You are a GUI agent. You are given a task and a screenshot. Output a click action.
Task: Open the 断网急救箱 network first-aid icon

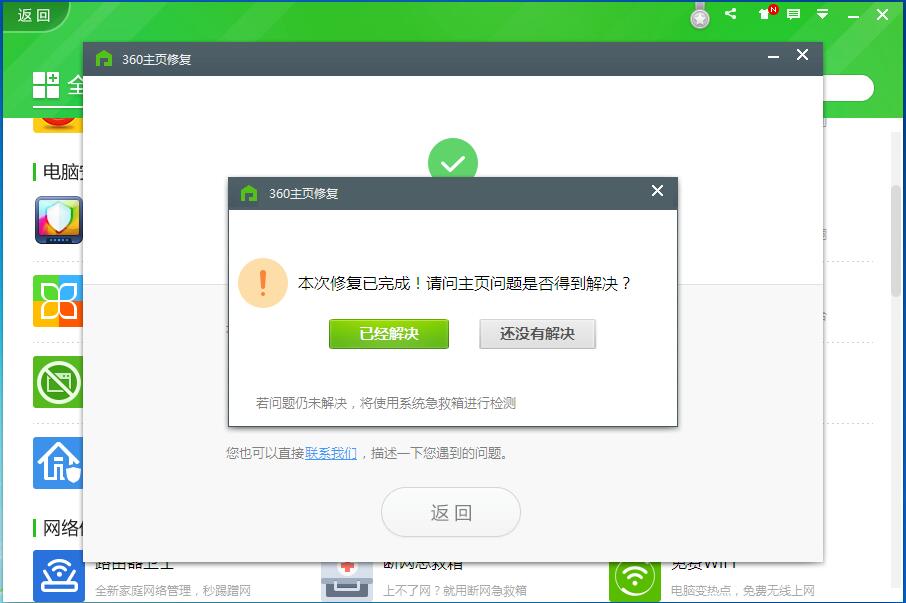pos(346,577)
